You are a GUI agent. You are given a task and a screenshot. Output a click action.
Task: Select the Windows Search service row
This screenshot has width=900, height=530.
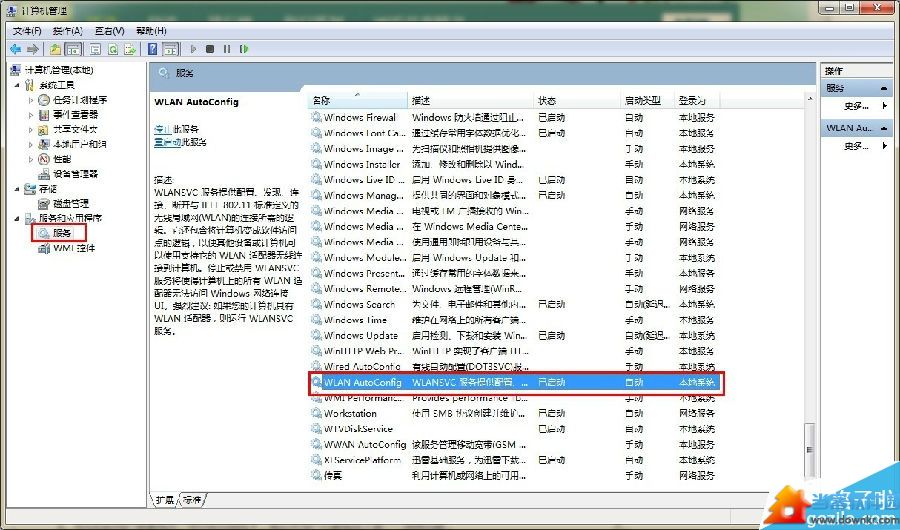click(514, 304)
